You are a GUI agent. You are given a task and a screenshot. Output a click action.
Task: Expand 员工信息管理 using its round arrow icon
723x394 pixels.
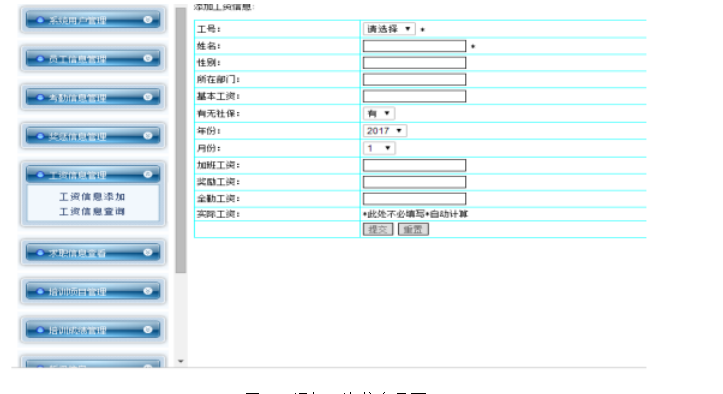pyautogui.click(x=148, y=58)
